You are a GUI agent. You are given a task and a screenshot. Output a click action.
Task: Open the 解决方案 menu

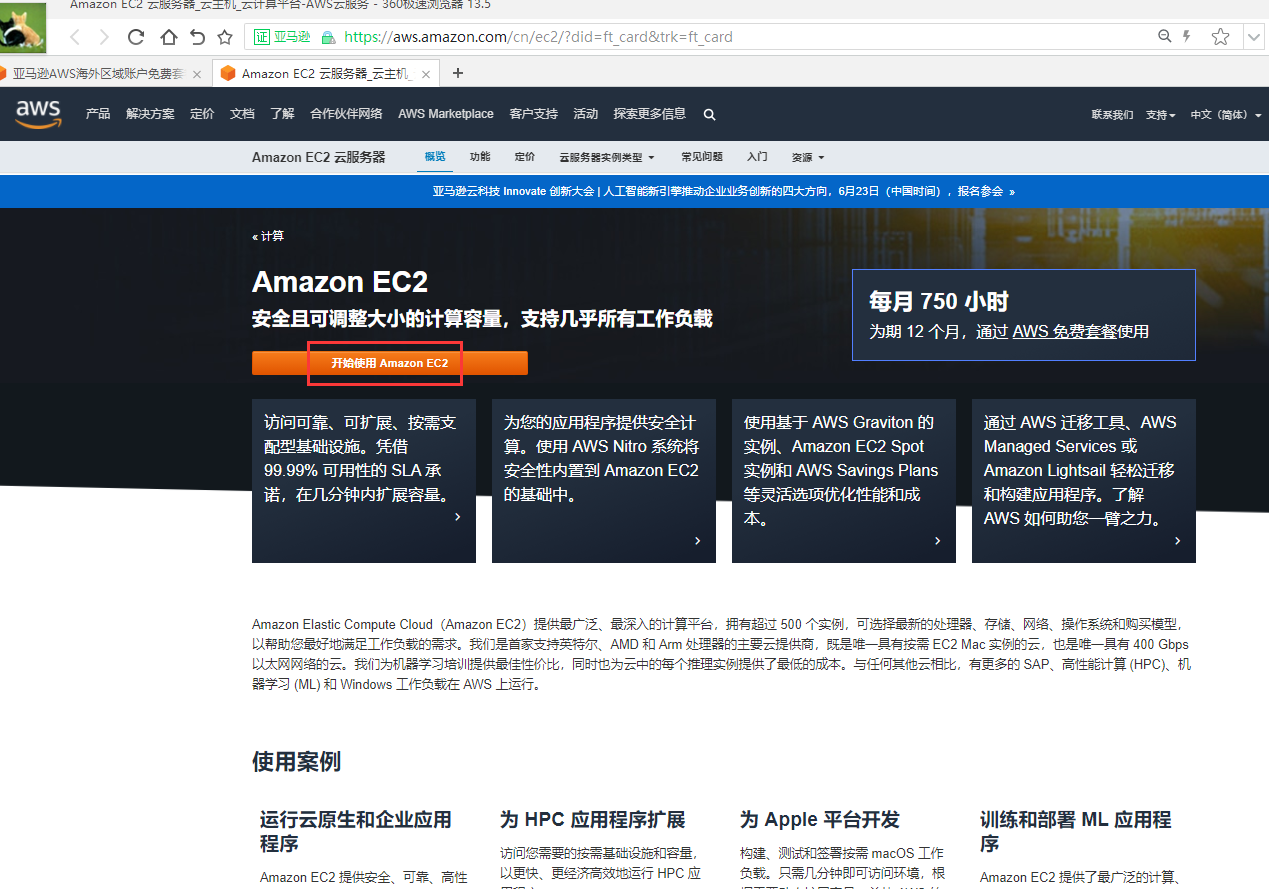point(150,114)
